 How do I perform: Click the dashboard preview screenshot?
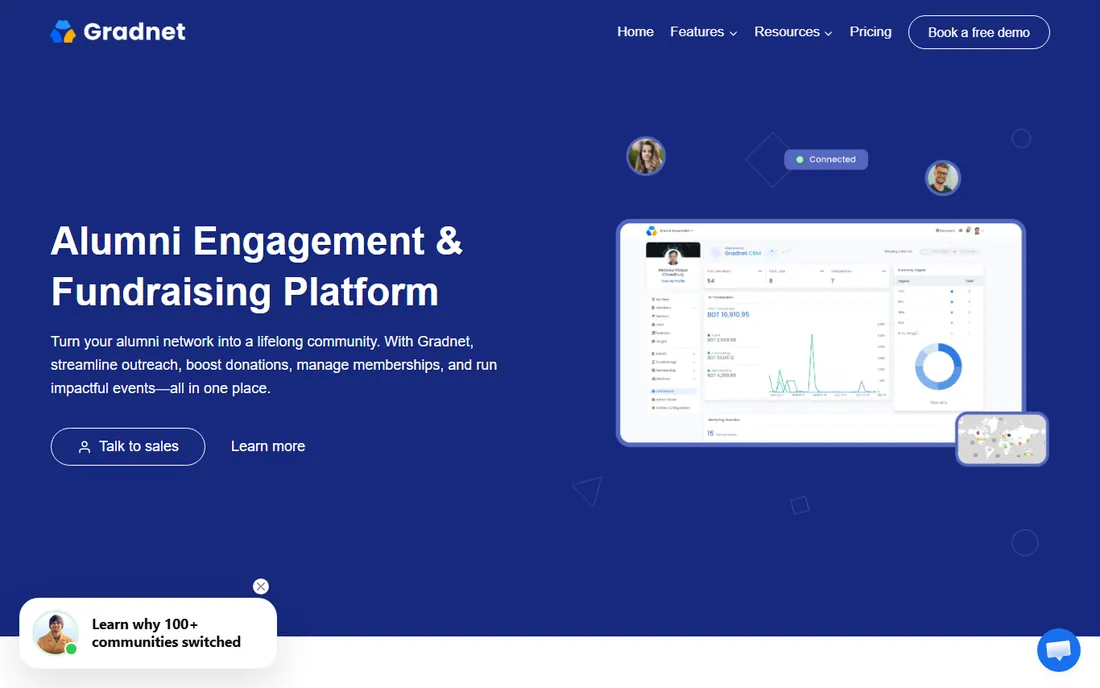(x=820, y=333)
